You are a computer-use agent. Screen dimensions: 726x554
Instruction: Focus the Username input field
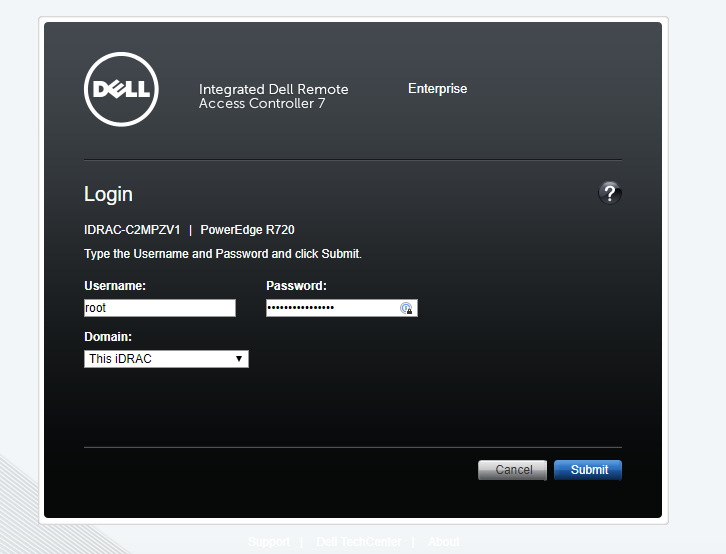[160, 308]
